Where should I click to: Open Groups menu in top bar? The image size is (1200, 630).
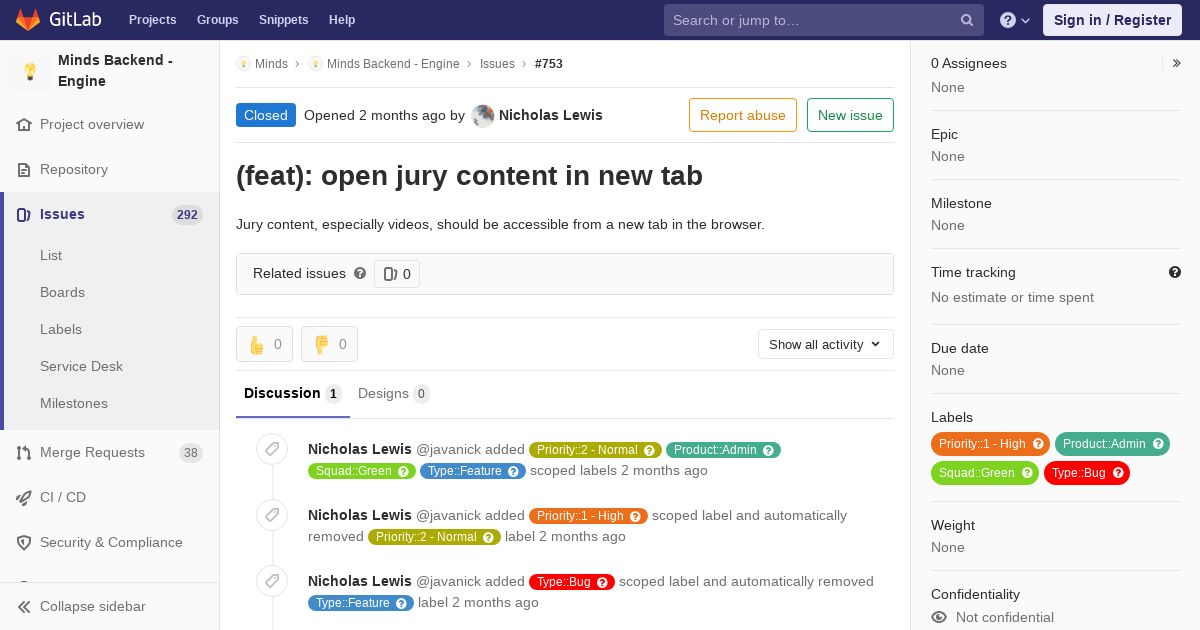(x=218, y=20)
